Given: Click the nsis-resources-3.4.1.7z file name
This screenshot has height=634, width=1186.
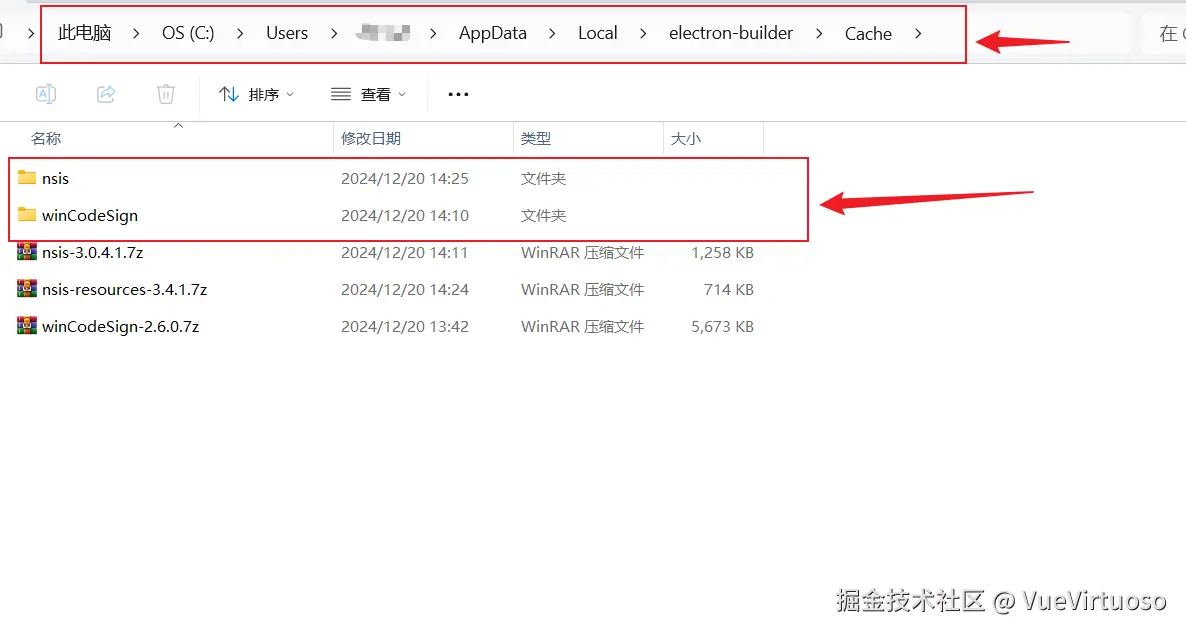Looking at the screenshot, I should [x=124, y=290].
